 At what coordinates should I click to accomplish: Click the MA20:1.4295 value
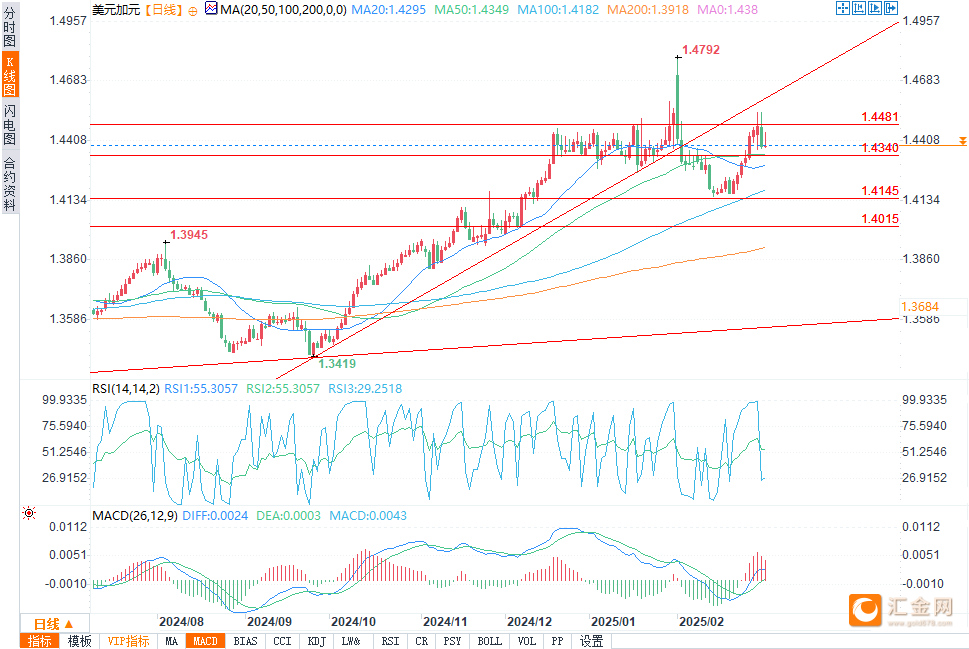coord(389,10)
